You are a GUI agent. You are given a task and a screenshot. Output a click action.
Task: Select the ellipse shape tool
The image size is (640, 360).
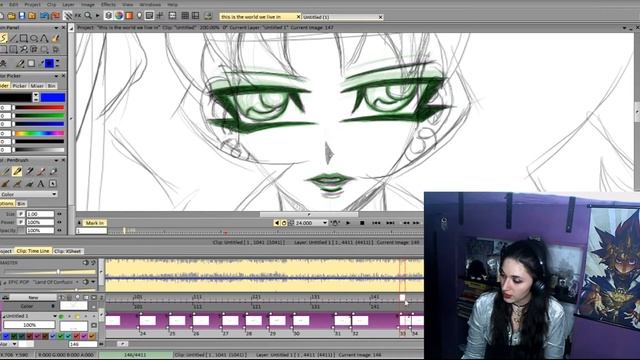tap(34, 39)
